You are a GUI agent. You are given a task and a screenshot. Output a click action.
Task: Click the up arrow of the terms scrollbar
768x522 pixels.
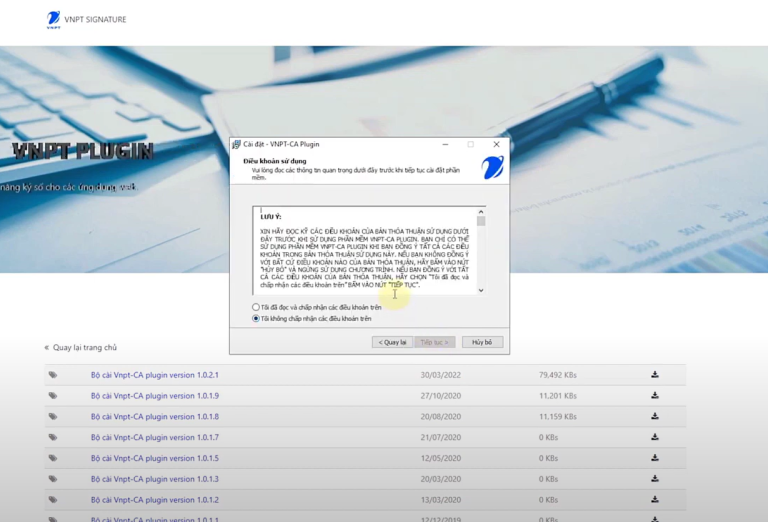481,212
